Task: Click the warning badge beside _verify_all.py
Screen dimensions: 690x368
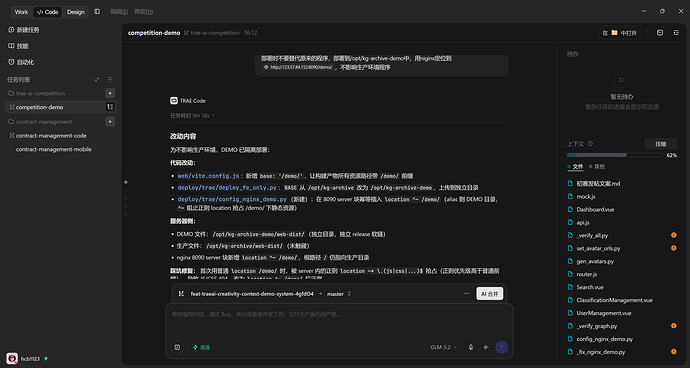Action: (x=673, y=236)
